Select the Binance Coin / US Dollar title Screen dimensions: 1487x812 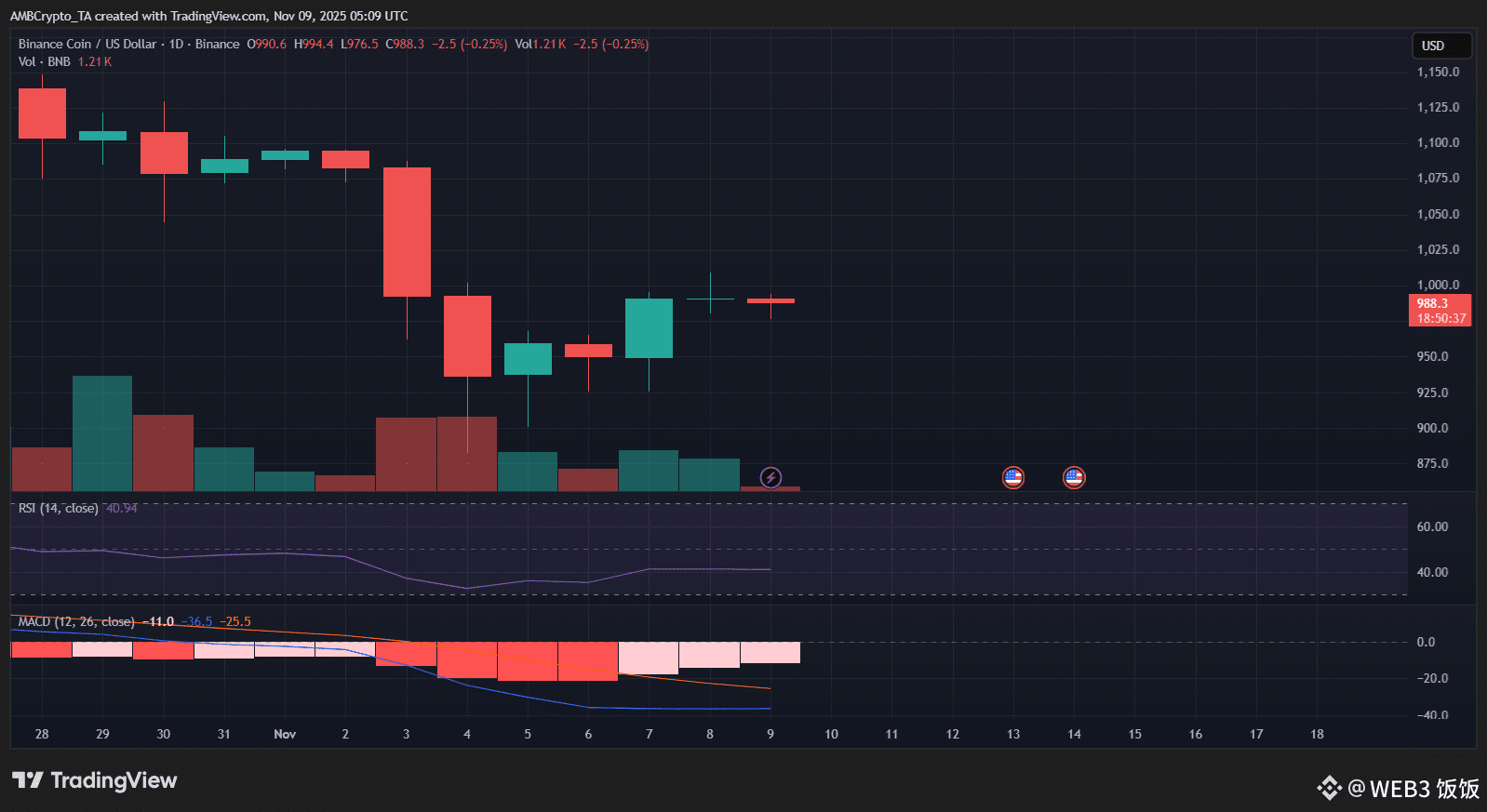(87, 44)
